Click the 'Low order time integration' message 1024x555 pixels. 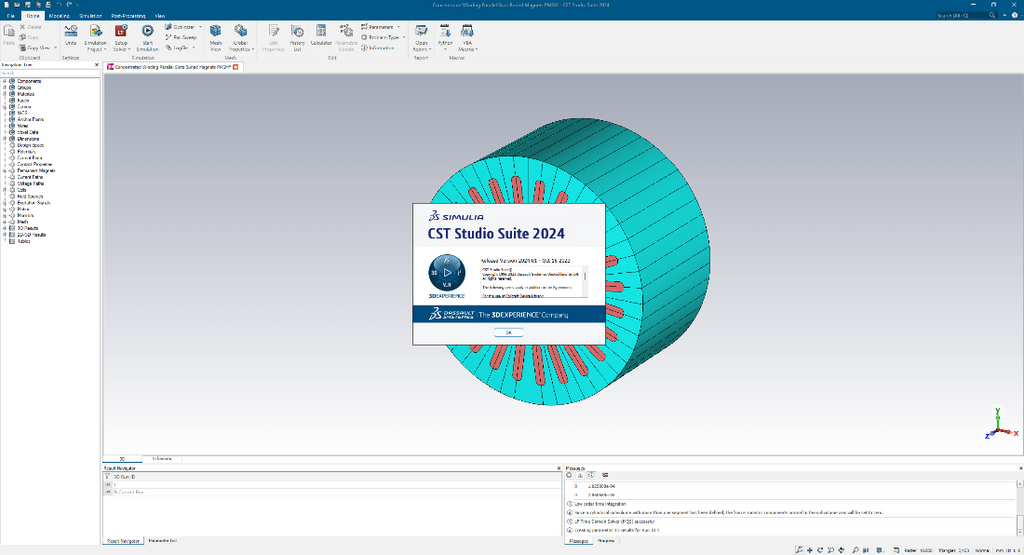pos(600,504)
